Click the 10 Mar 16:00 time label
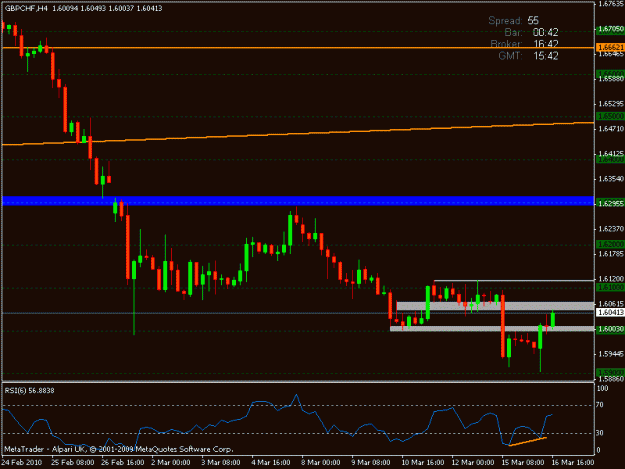The height and width of the screenshot is (469, 625). (x=423, y=462)
